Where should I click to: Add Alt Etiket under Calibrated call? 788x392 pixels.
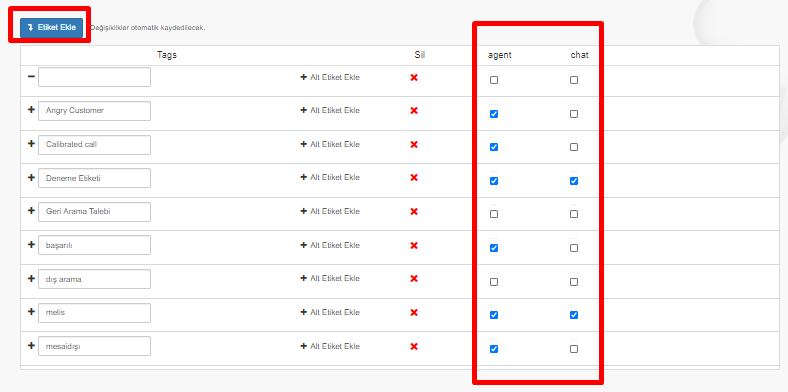click(x=330, y=144)
